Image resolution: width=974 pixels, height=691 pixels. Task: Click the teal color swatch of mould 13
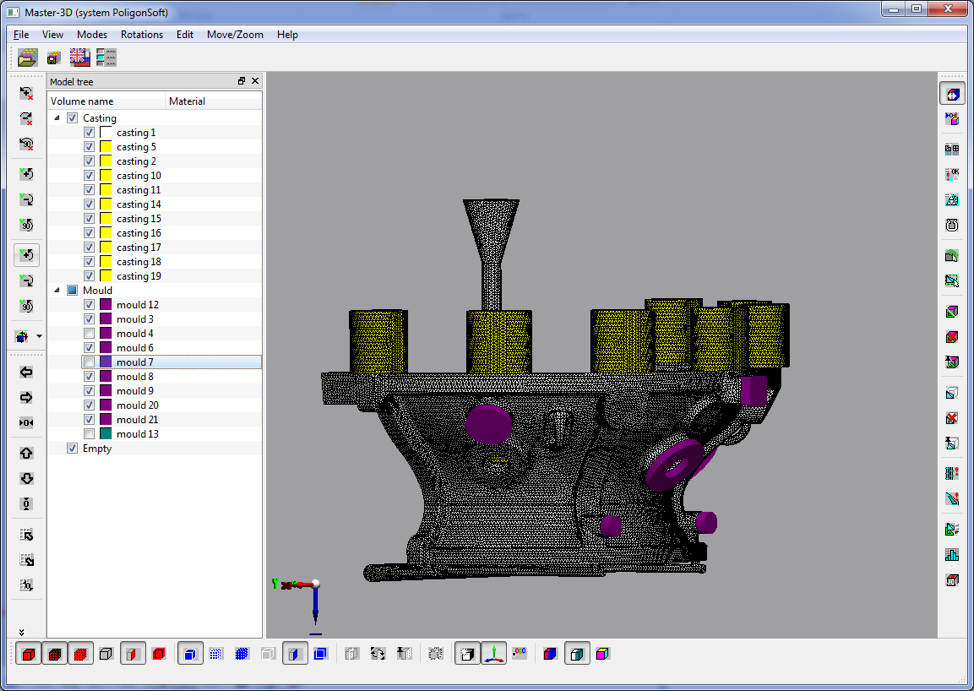(106, 434)
